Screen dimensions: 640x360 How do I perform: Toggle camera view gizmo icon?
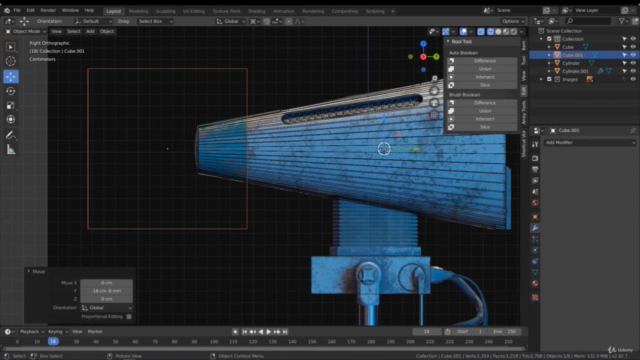(434, 102)
